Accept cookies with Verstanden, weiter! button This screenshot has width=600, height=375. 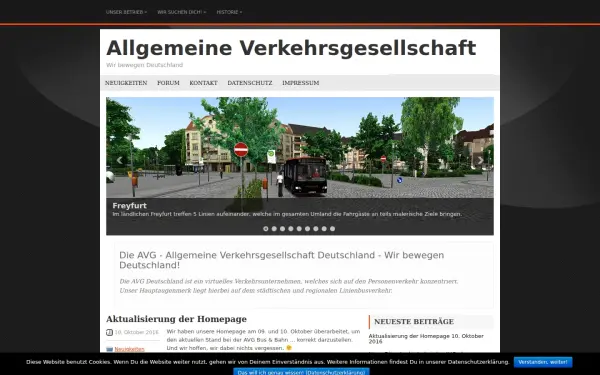(543, 362)
